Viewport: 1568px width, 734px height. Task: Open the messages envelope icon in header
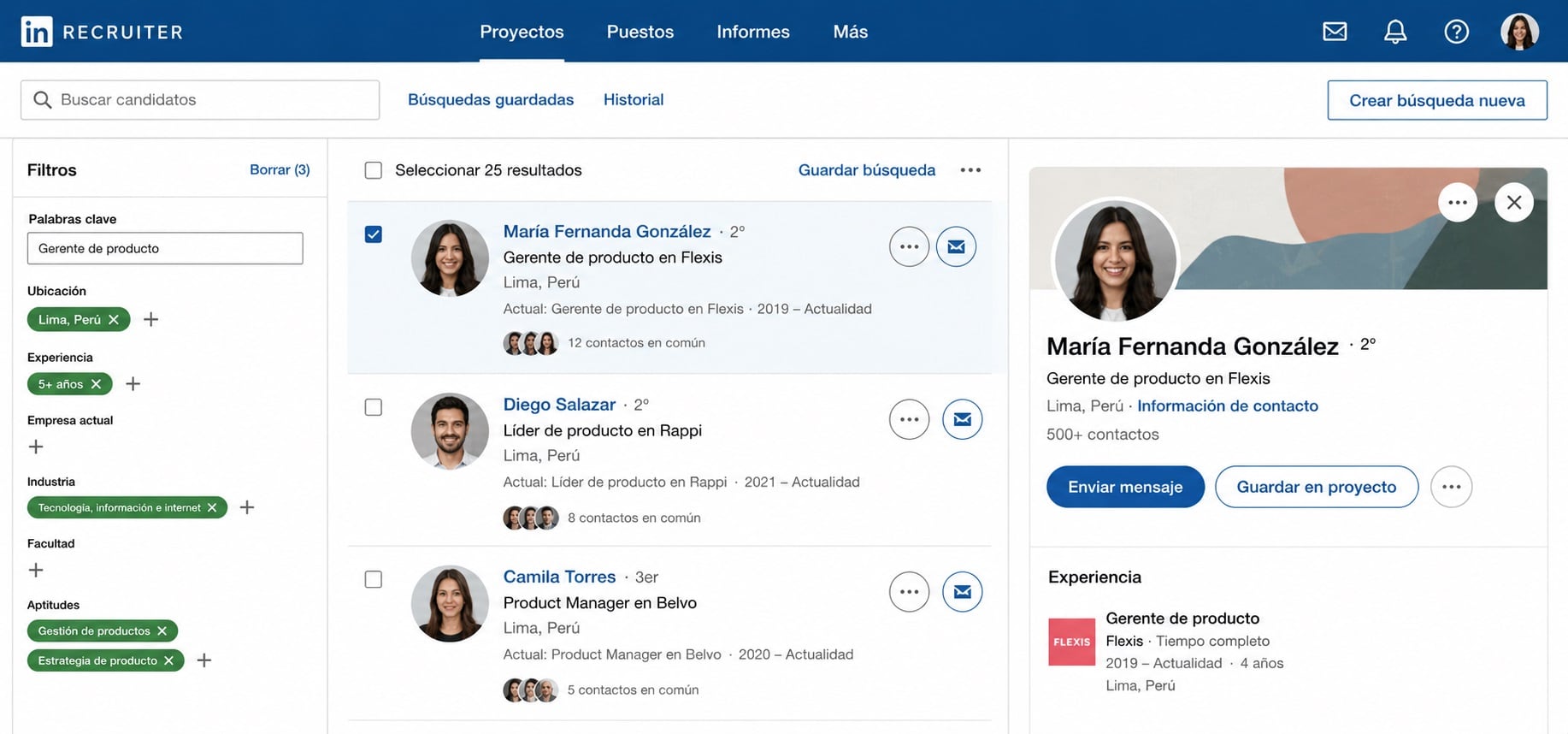[x=1335, y=32]
